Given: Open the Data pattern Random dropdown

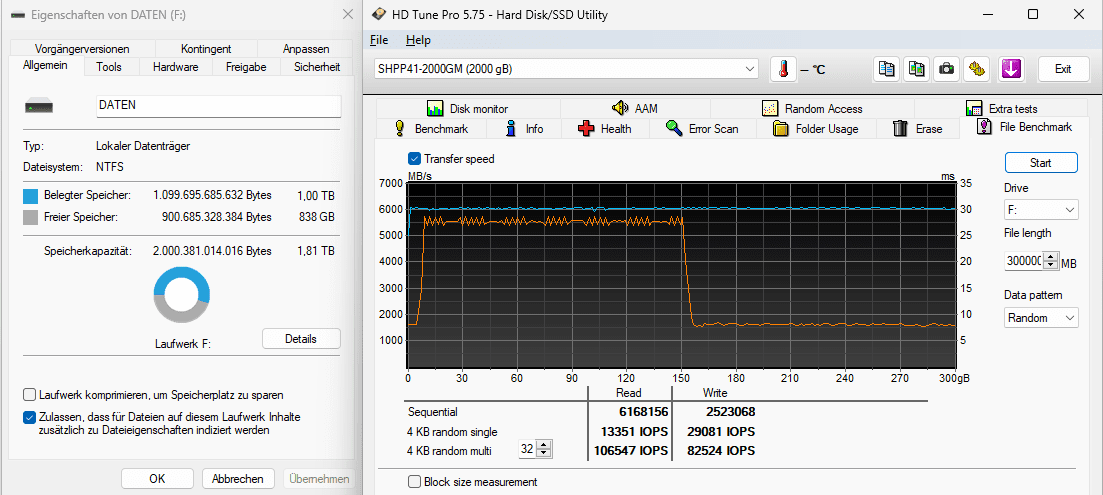Looking at the screenshot, I should [x=1040, y=318].
